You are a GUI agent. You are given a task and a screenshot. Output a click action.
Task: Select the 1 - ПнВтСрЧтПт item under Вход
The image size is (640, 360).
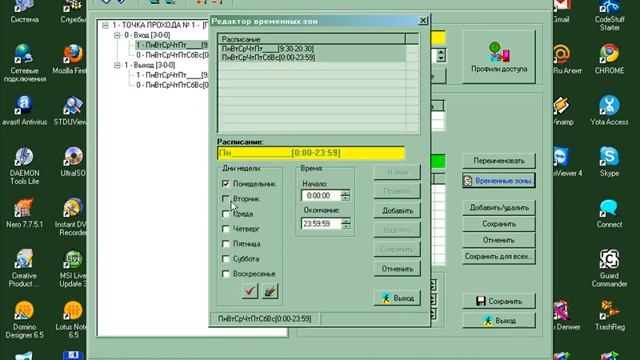172,45
